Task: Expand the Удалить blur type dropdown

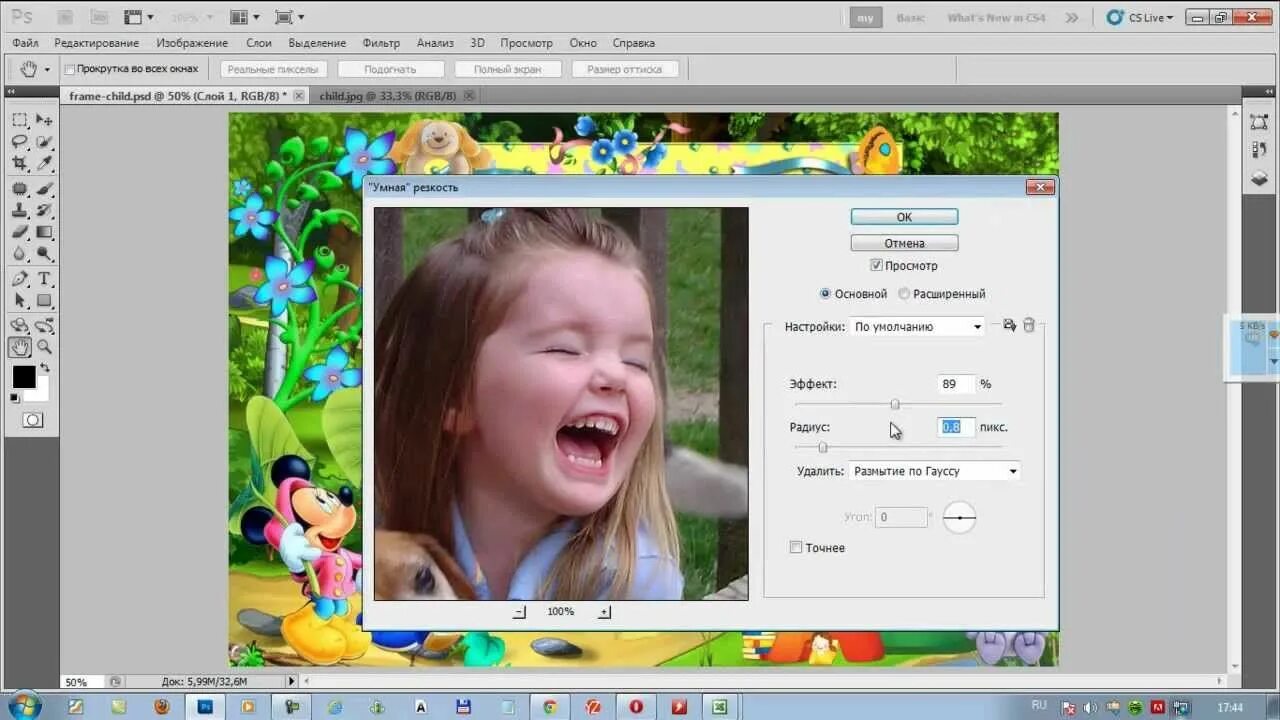Action: click(934, 471)
